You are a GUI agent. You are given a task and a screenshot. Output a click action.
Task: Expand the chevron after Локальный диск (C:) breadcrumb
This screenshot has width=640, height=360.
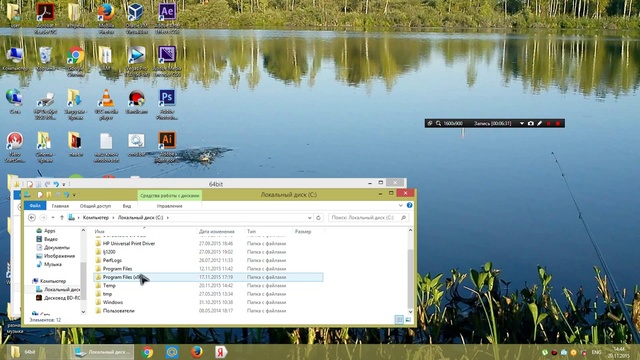coord(168,218)
